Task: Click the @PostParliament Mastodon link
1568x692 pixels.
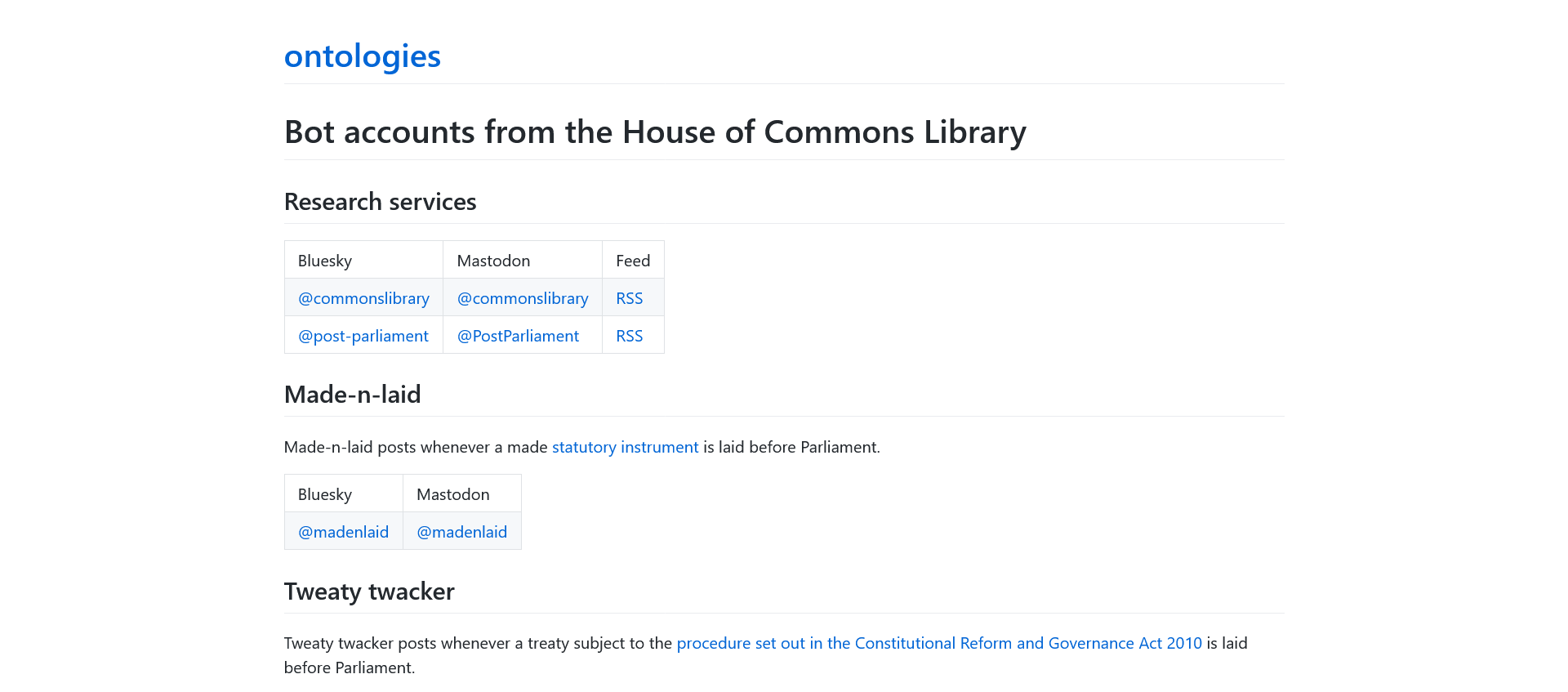Action: click(517, 336)
